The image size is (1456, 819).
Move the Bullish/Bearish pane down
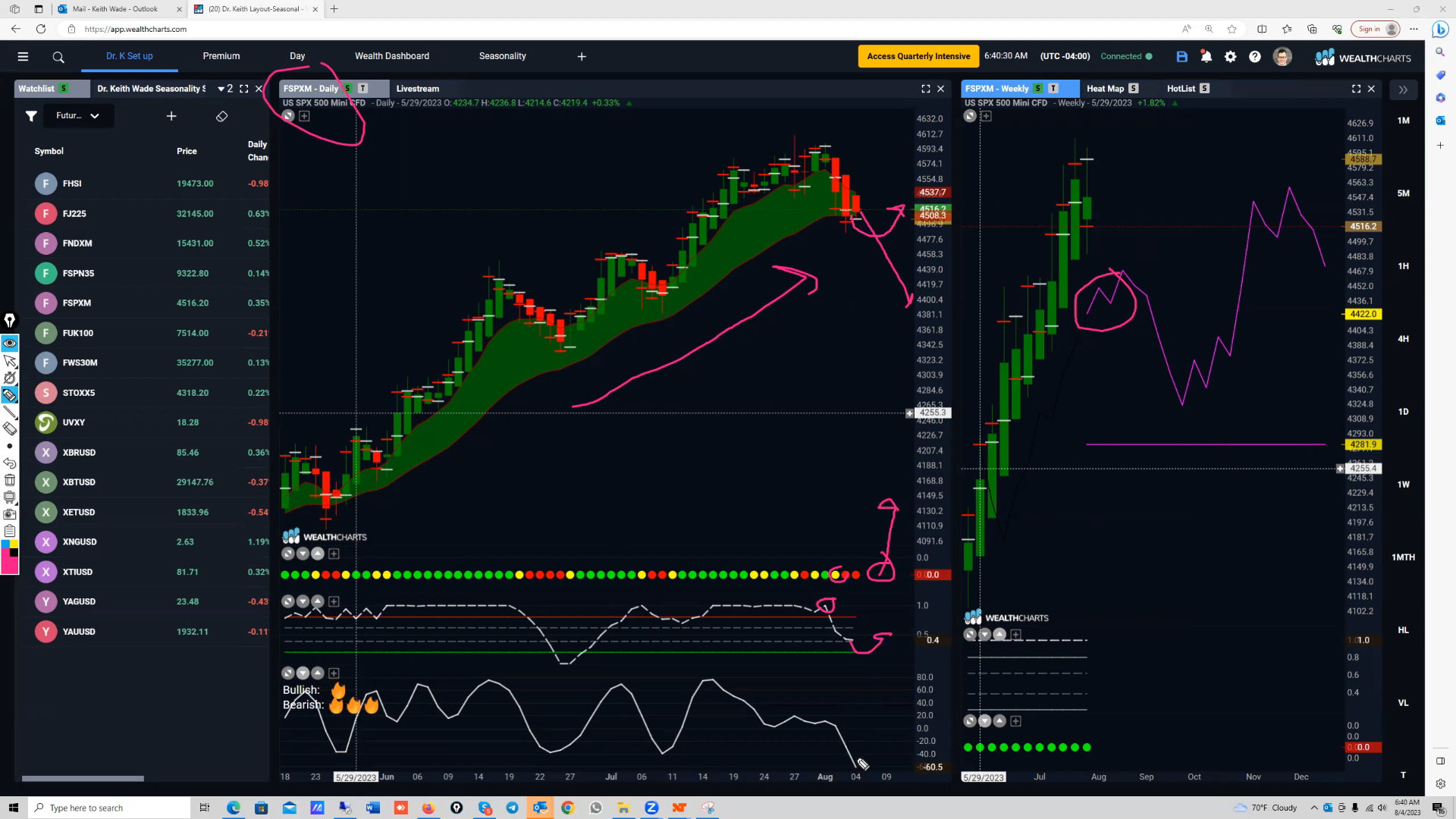point(303,673)
